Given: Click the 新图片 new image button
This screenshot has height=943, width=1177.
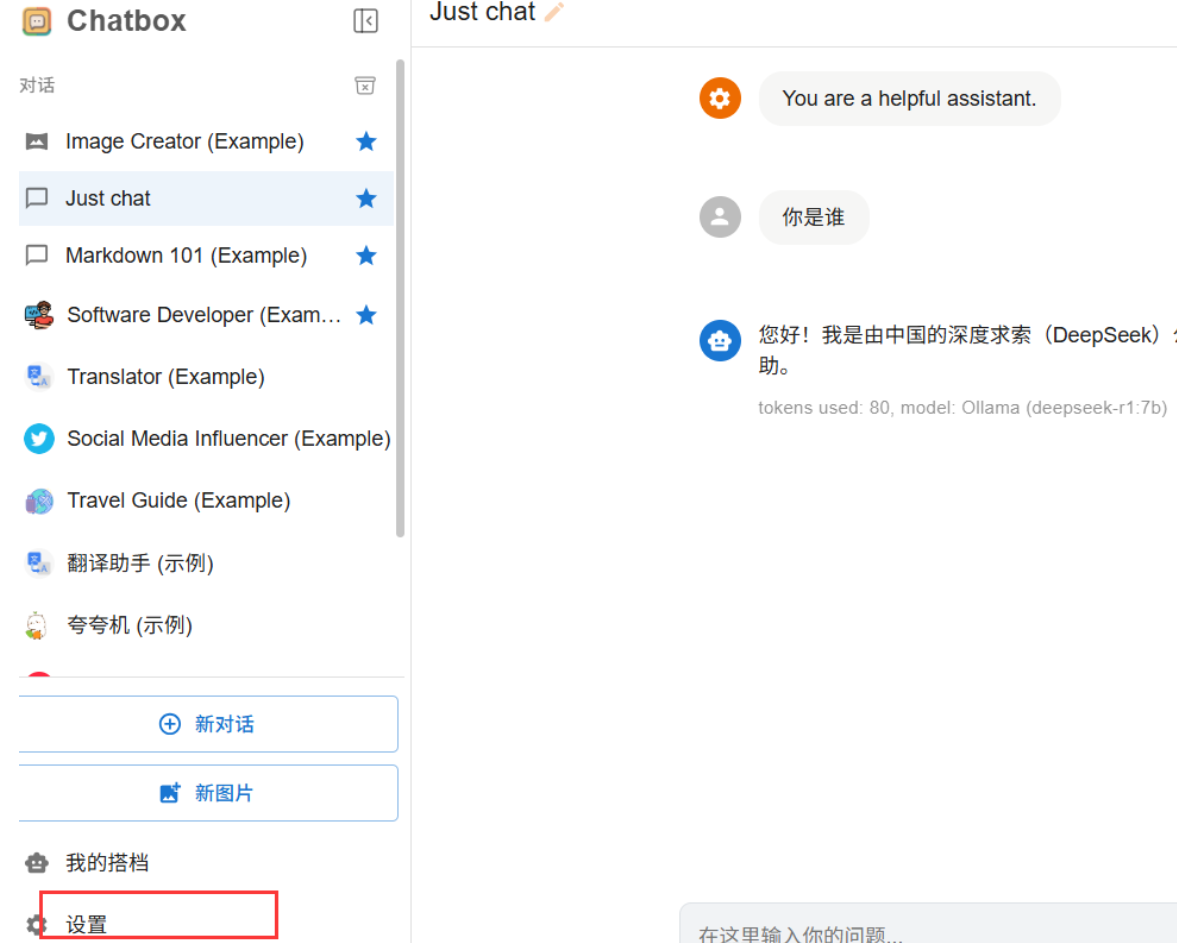Looking at the screenshot, I should (208, 793).
